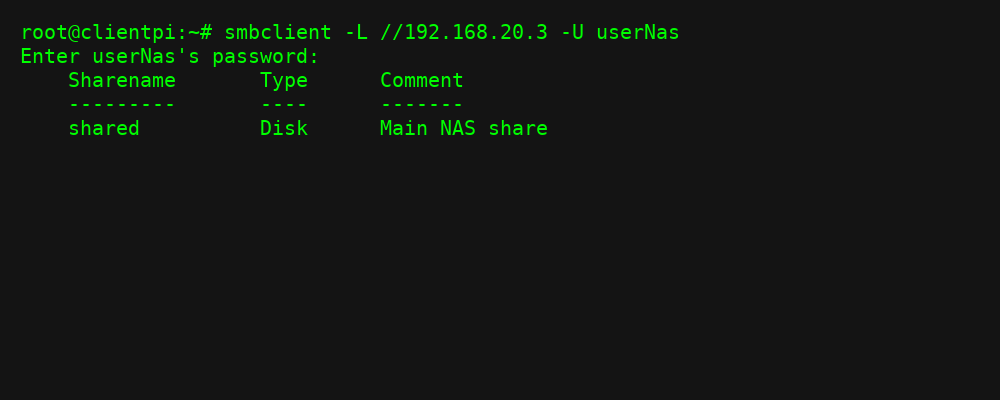Click the word NAS in the share comment
The height and width of the screenshot is (400, 1000).
458,128
